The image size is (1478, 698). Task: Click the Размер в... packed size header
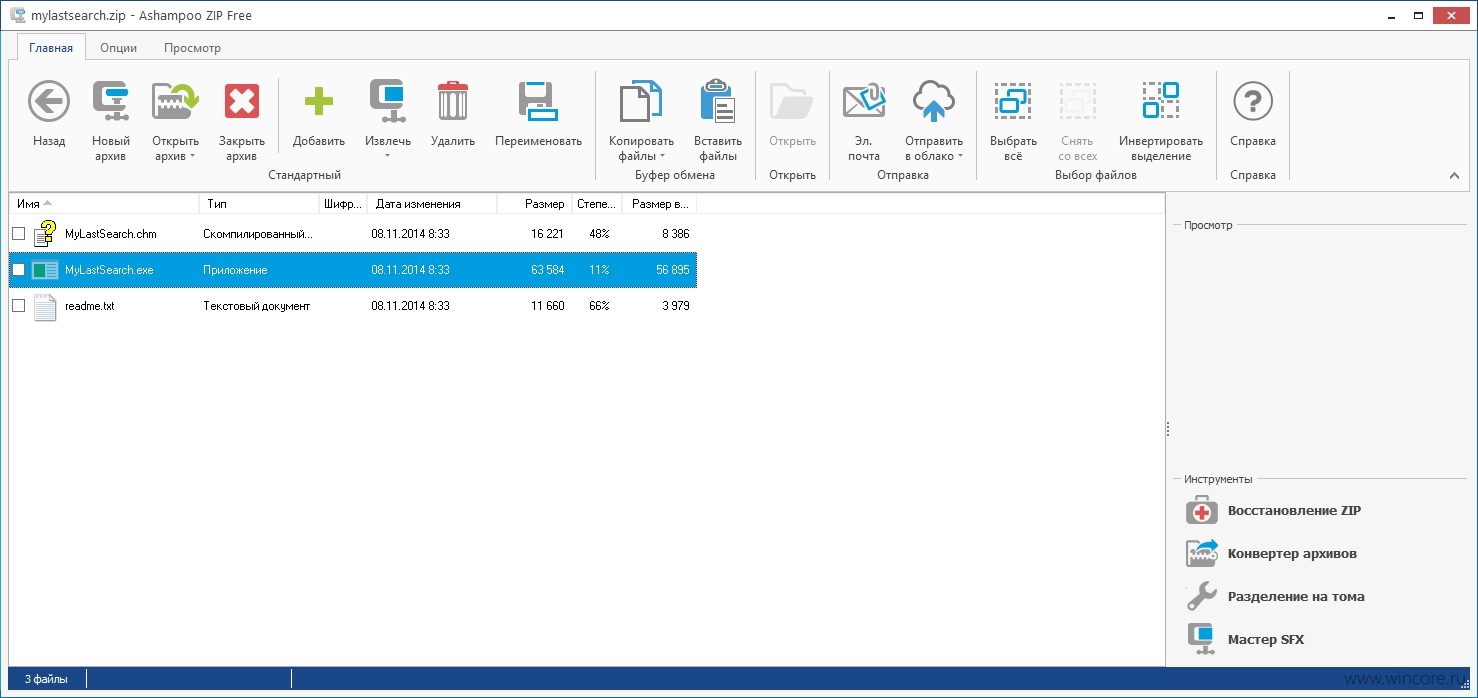[660, 204]
